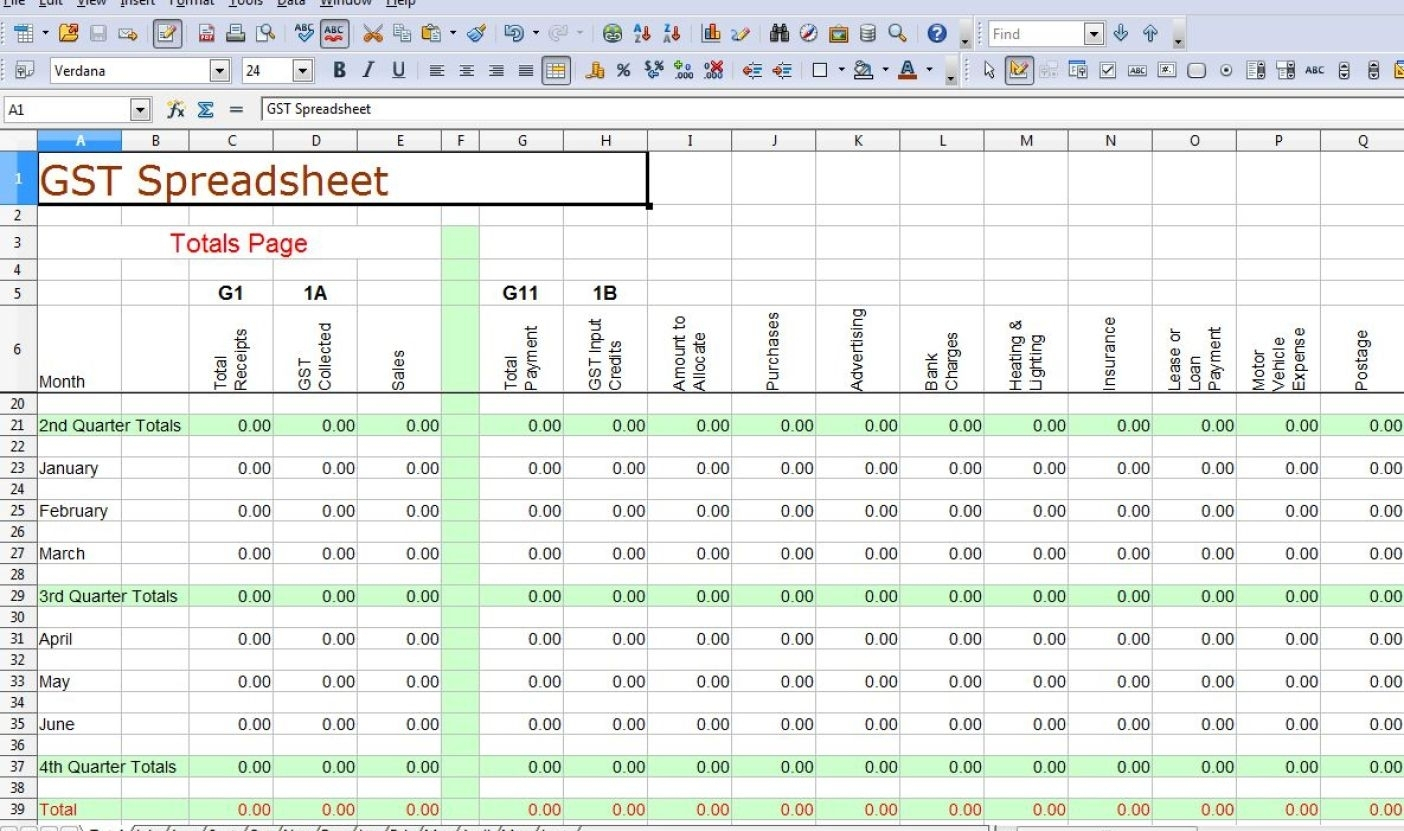Add a decimal place
1404x831 pixels.
pos(684,71)
